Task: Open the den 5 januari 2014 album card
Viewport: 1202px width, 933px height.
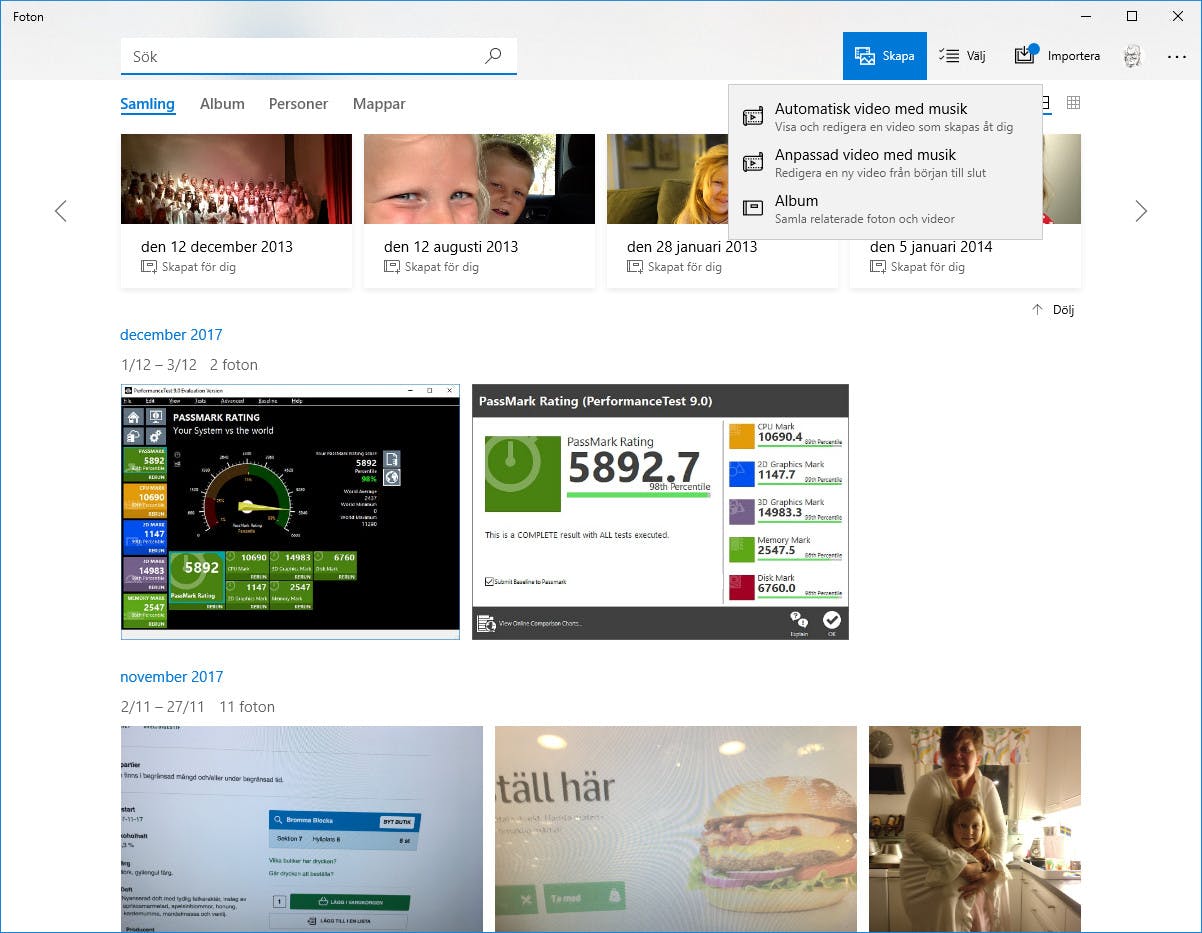Action: pos(965,211)
